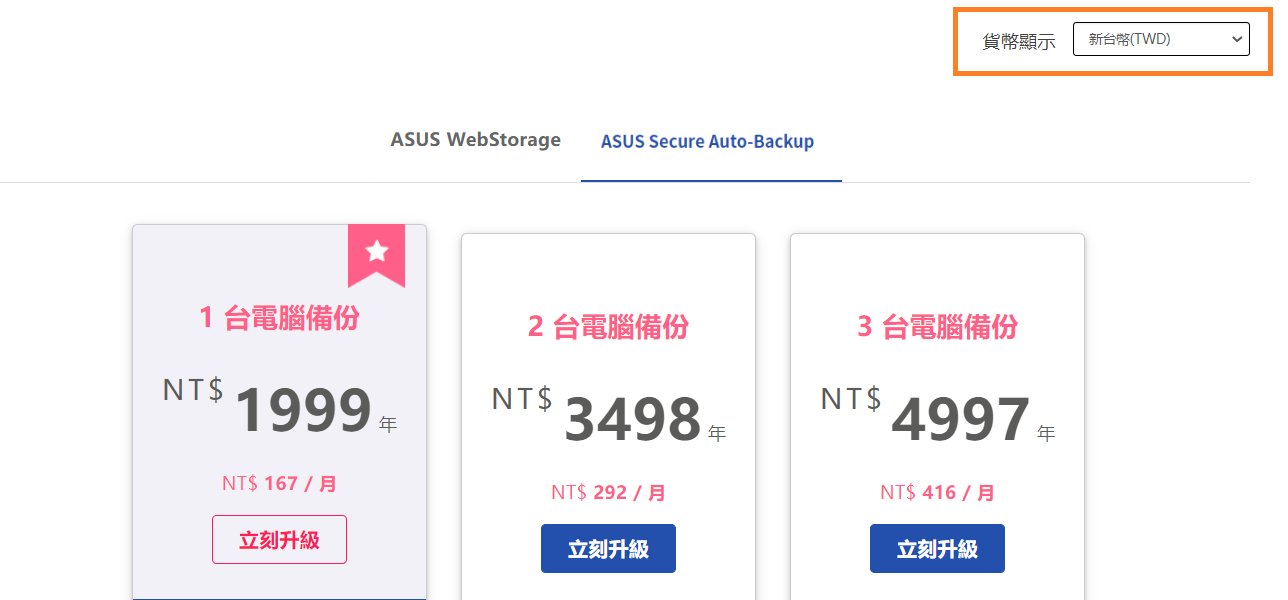The width and height of the screenshot is (1288, 600).
Task: Click the NT$ 416 / 月 price
Action: [937, 493]
